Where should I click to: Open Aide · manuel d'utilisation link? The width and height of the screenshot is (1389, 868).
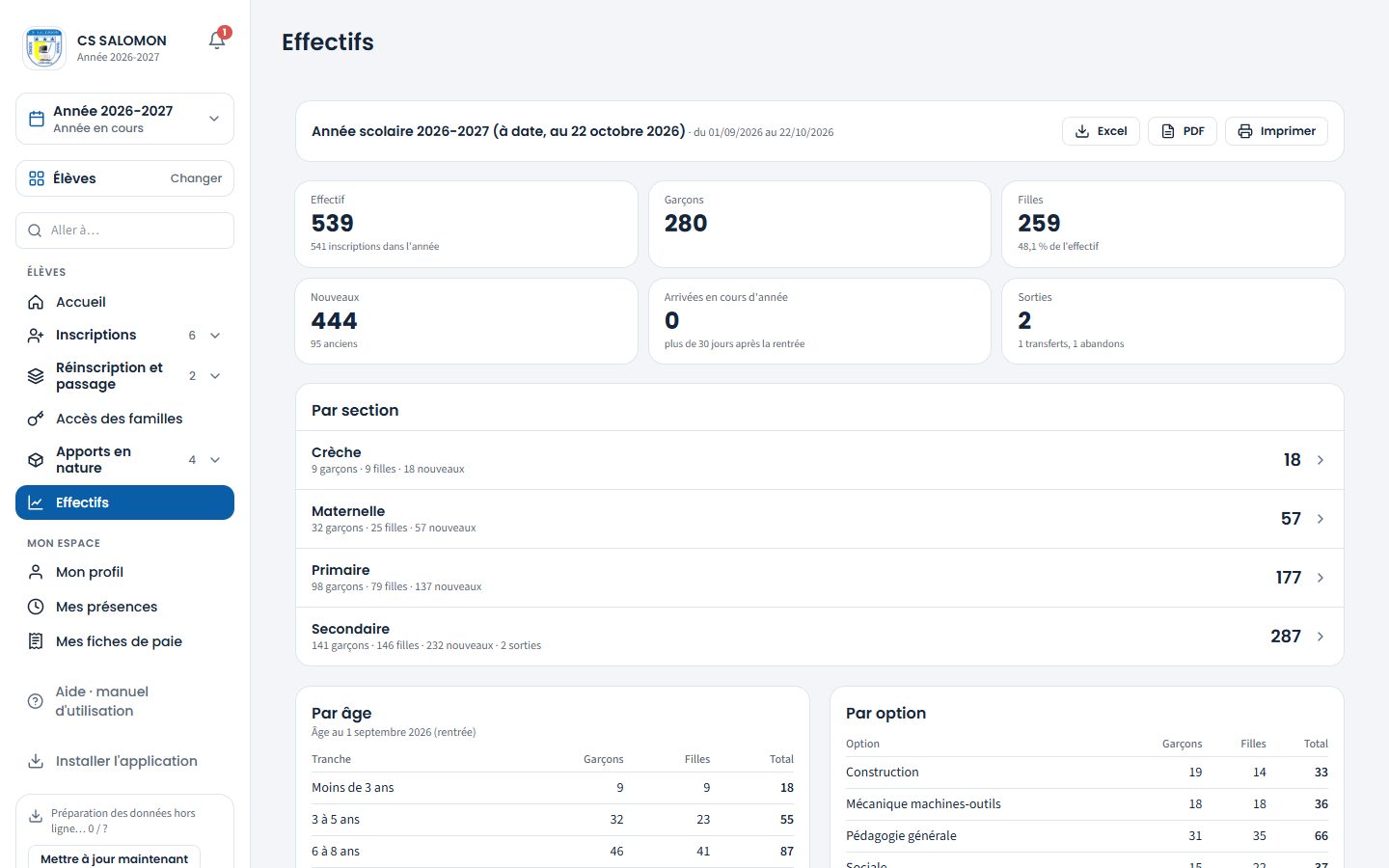pos(124,701)
